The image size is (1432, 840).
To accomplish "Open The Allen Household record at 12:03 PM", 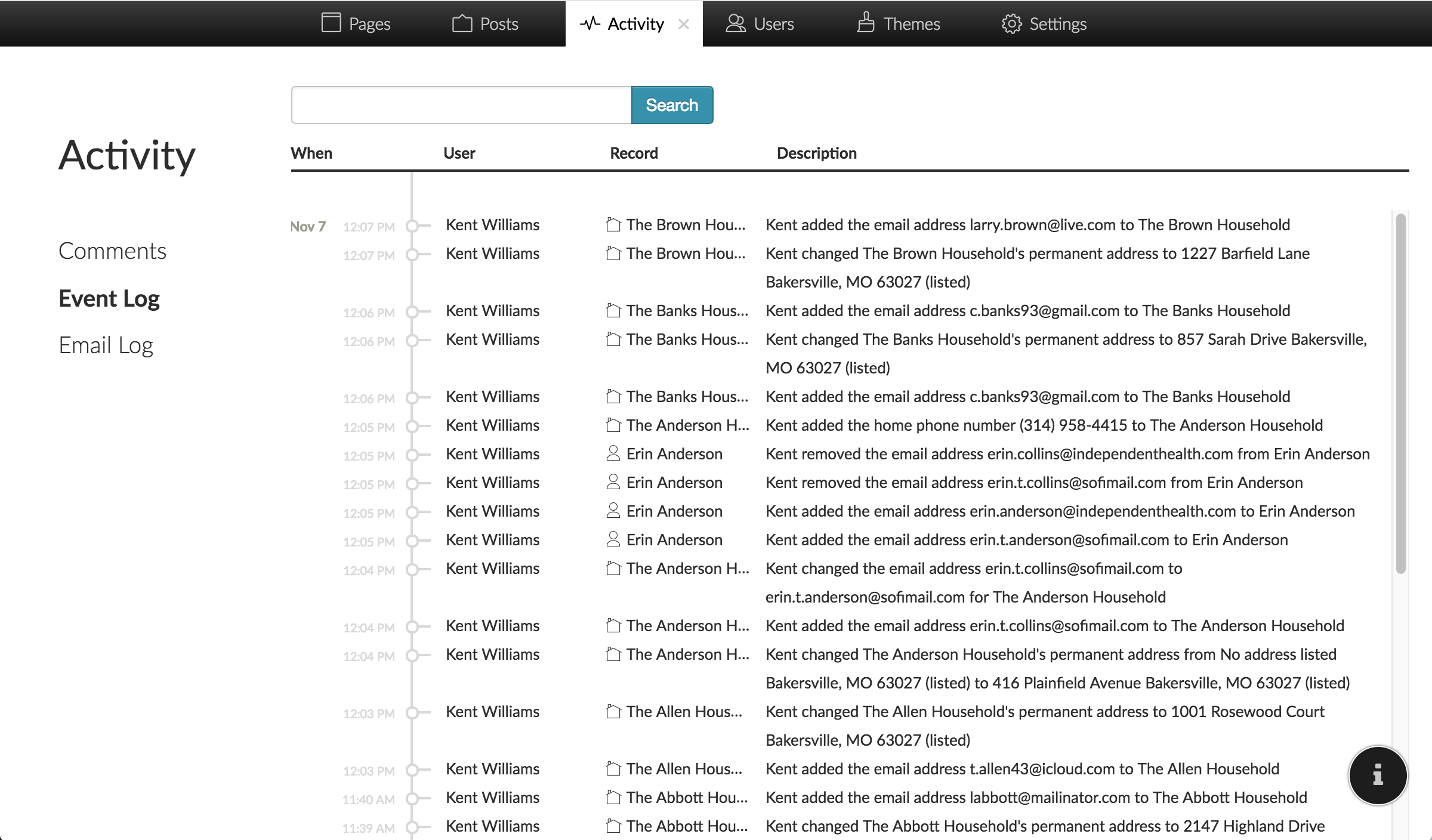I will [x=683, y=712].
